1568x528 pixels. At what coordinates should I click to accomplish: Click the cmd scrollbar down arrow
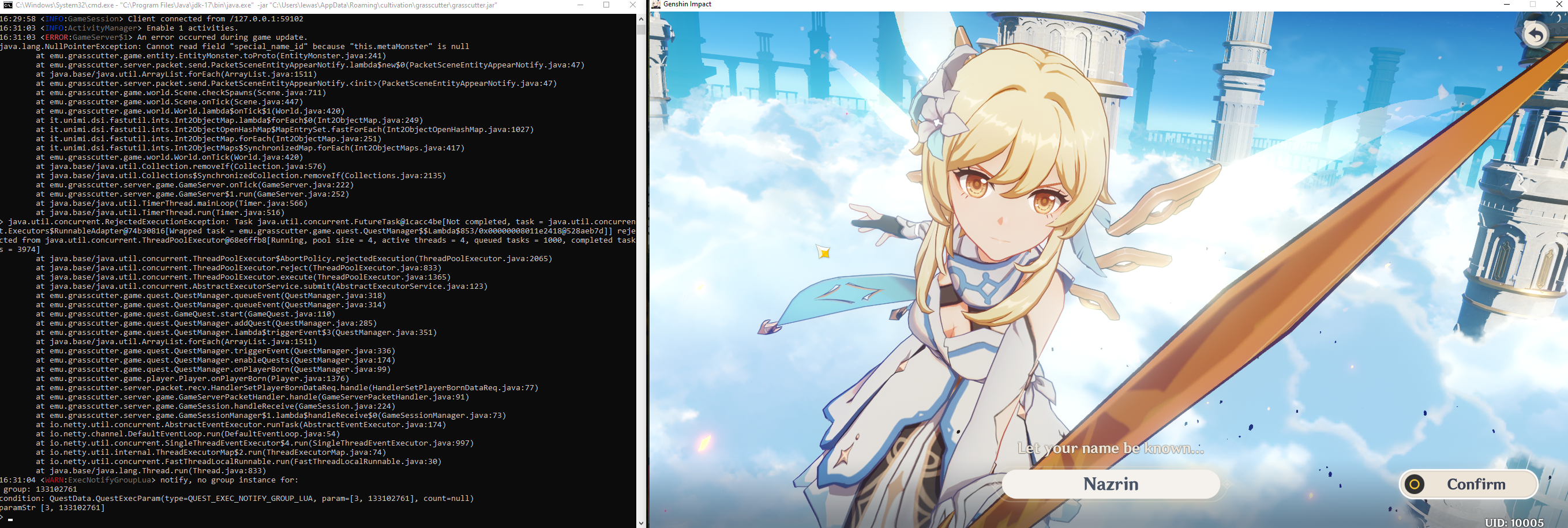tap(640, 523)
